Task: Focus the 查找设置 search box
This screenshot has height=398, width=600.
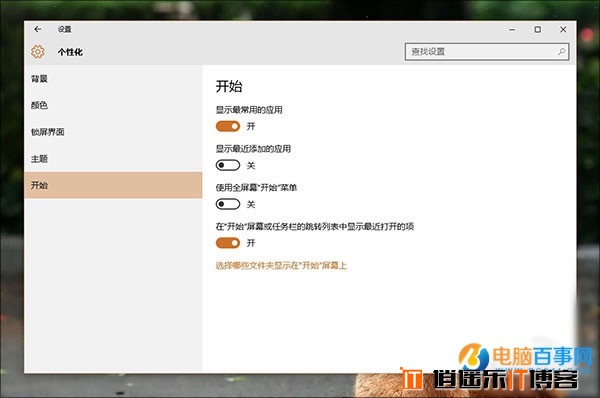Action: pos(487,51)
